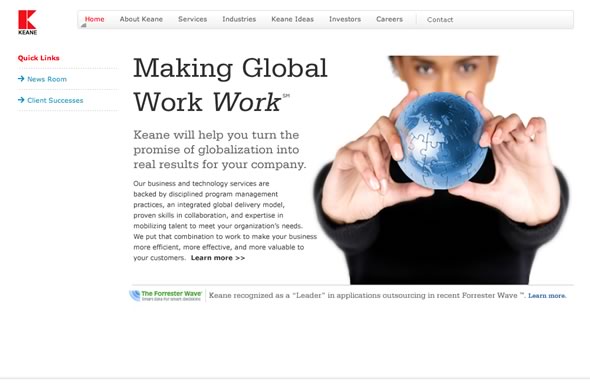The height and width of the screenshot is (384, 590).
Task: Click the Keane red K logo
Action: (x=27, y=22)
